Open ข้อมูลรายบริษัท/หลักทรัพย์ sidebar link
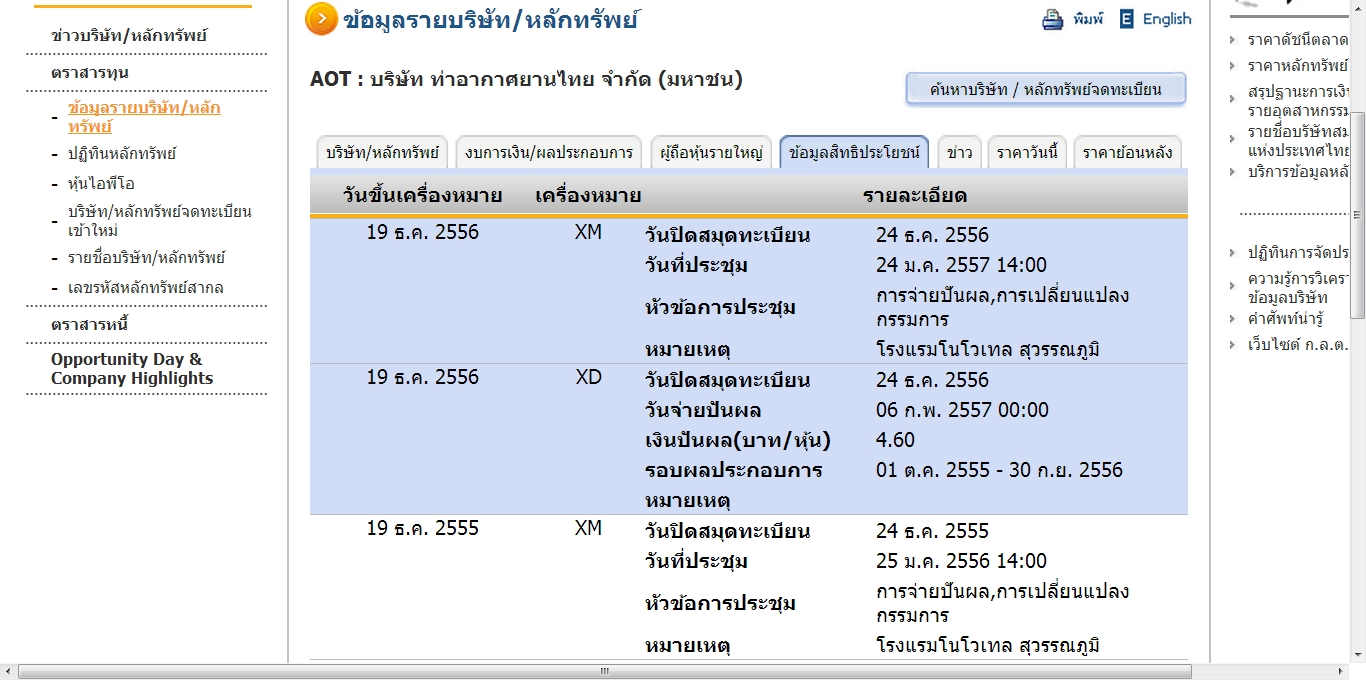The image size is (1366, 680). (x=145, y=117)
